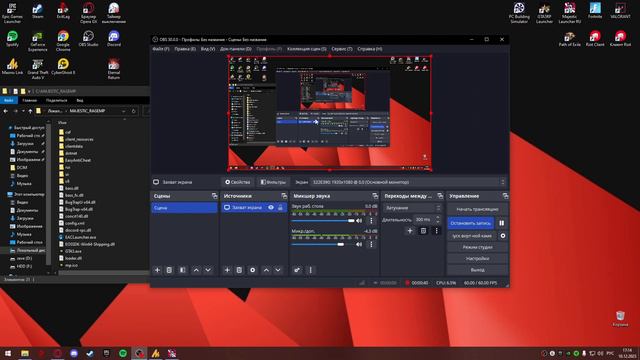Screen dimensions: 640x360
Task: Open quick access toolbar dropdown in Explorer
Action: tap(29, 91)
